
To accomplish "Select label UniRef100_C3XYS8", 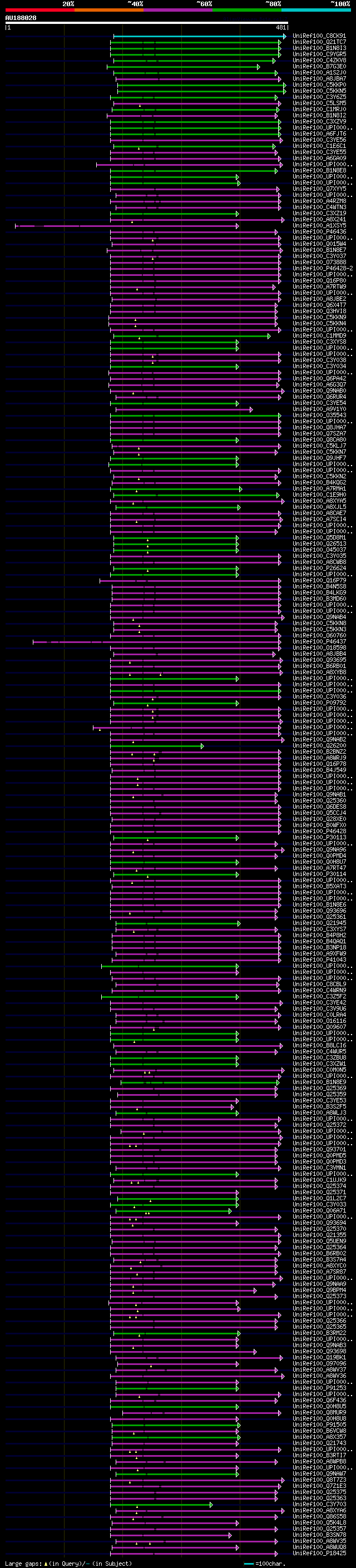I will pyautogui.click(x=319, y=342).
